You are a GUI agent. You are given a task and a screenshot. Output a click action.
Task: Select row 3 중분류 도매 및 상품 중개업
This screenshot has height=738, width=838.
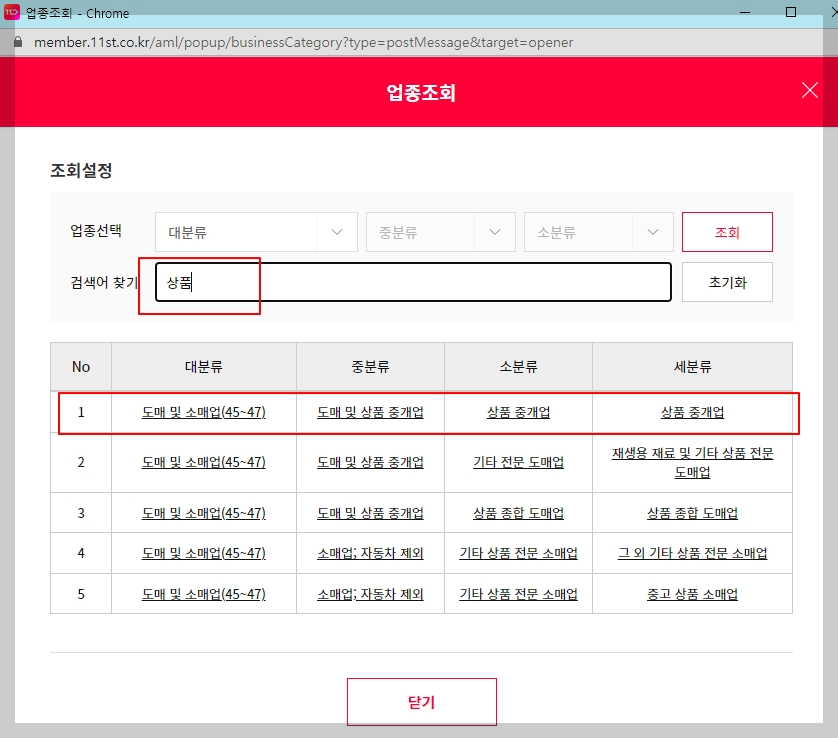pyautogui.click(x=370, y=513)
